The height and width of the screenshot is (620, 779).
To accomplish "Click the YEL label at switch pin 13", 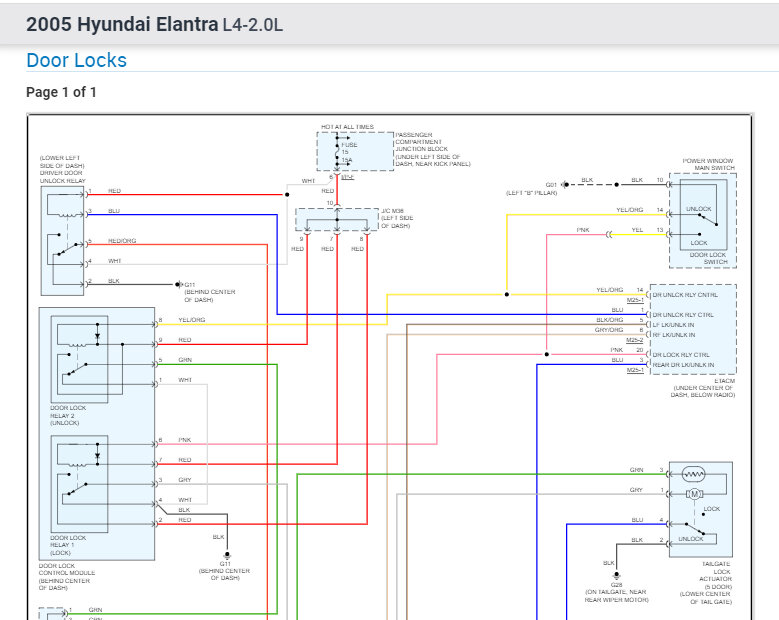I will pyautogui.click(x=637, y=230).
